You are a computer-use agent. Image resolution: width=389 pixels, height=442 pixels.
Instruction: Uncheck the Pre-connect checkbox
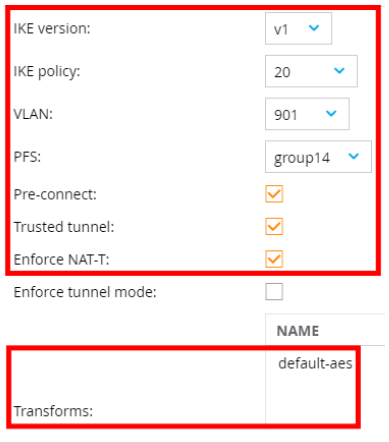[274, 194]
